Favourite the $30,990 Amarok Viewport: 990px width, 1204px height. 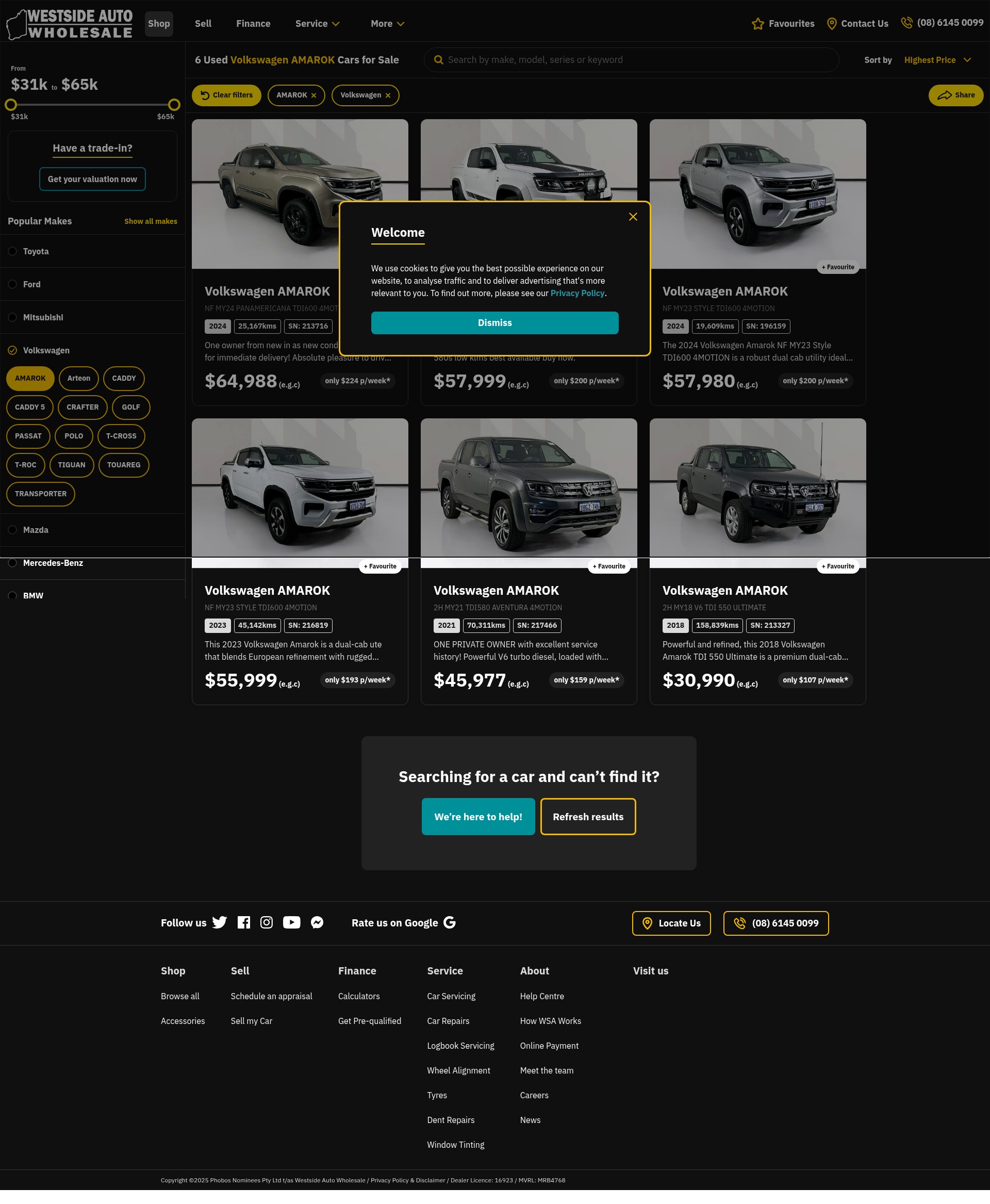(838, 566)
